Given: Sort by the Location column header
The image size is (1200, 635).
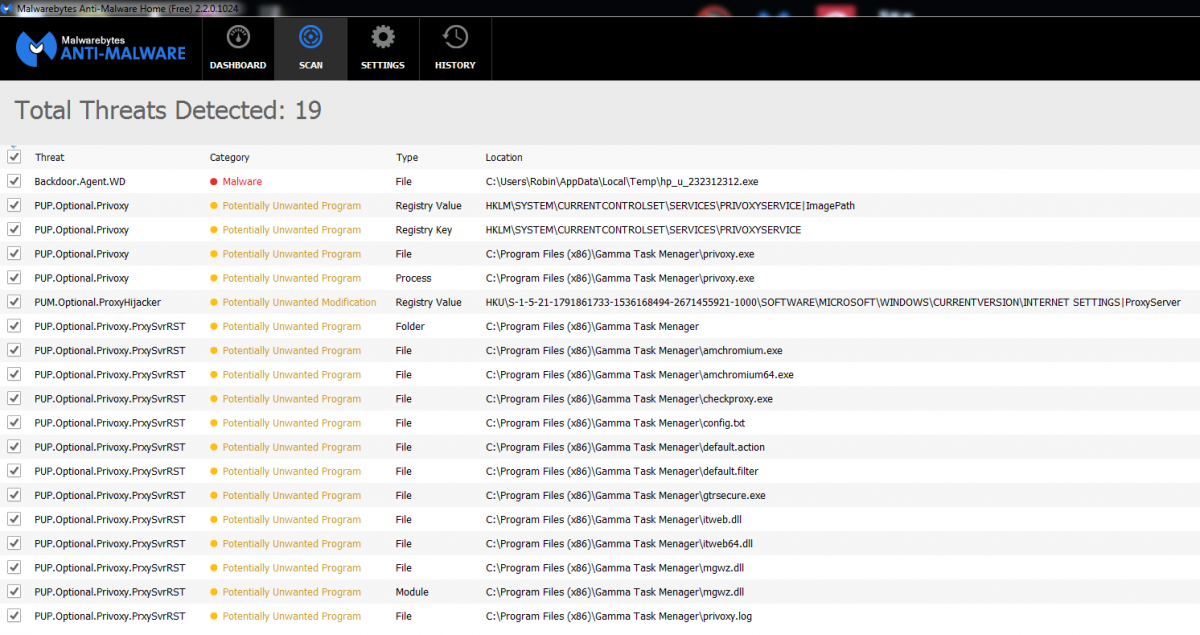Looking at the screenshot, I should click(x=504, y=157).
